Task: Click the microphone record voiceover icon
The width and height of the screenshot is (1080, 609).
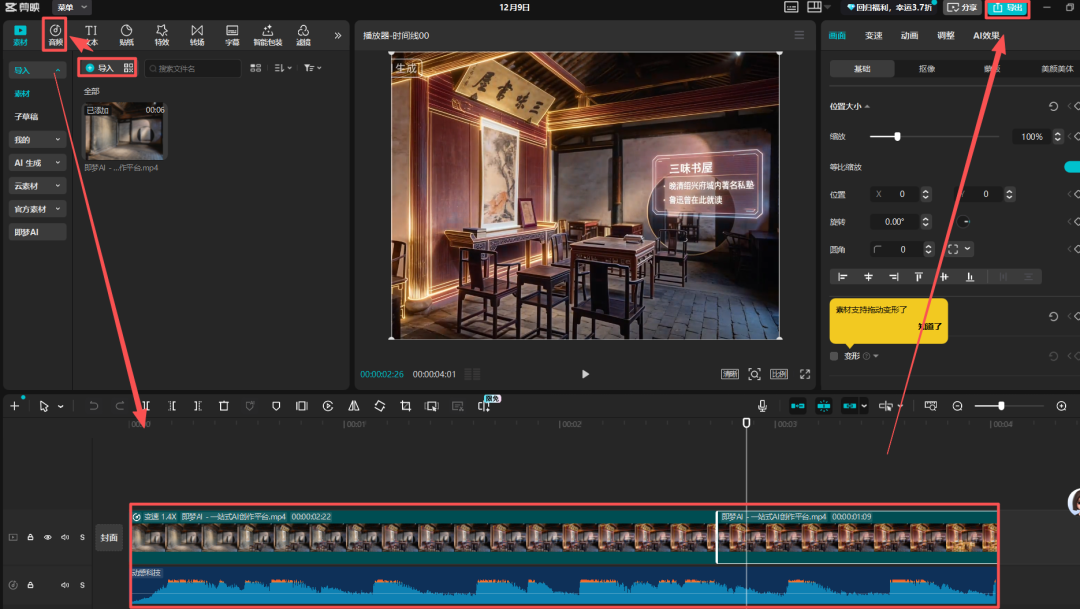Action: click(x=762, y=406)
